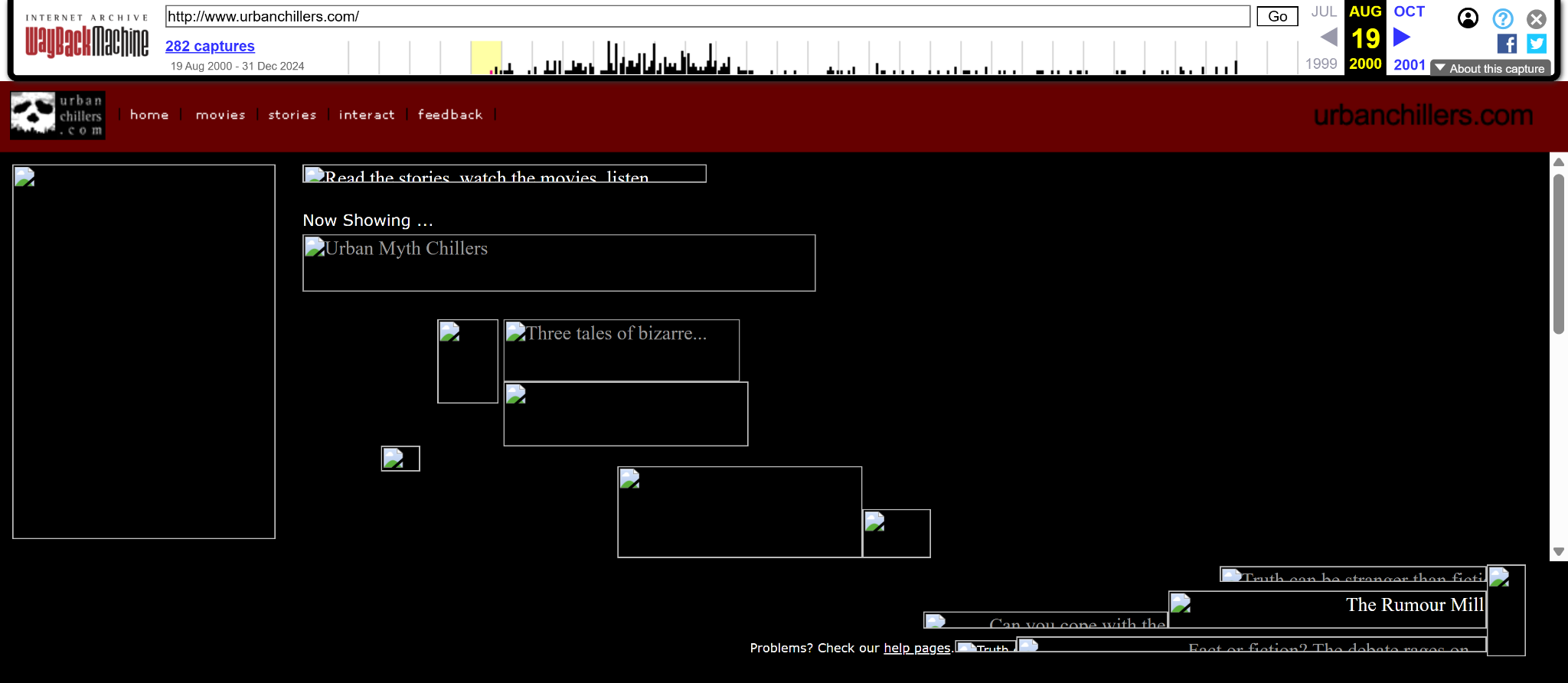This screenshot has height=683, width=1568.
Task: Click the urban chillers skull logo
Action: (58, 116)
